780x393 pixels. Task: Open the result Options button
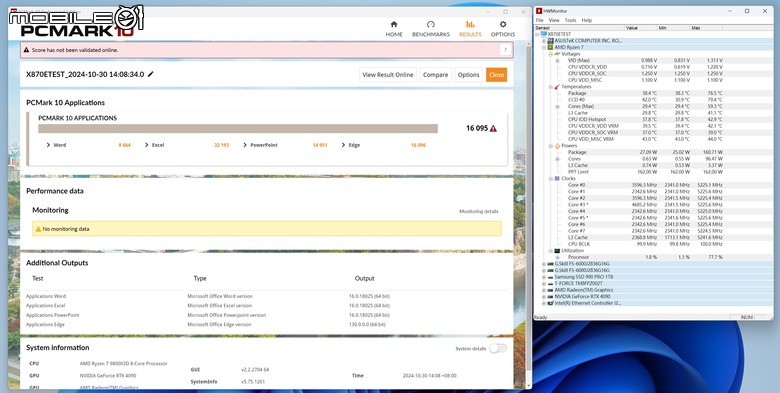click(x=469, y=75)
